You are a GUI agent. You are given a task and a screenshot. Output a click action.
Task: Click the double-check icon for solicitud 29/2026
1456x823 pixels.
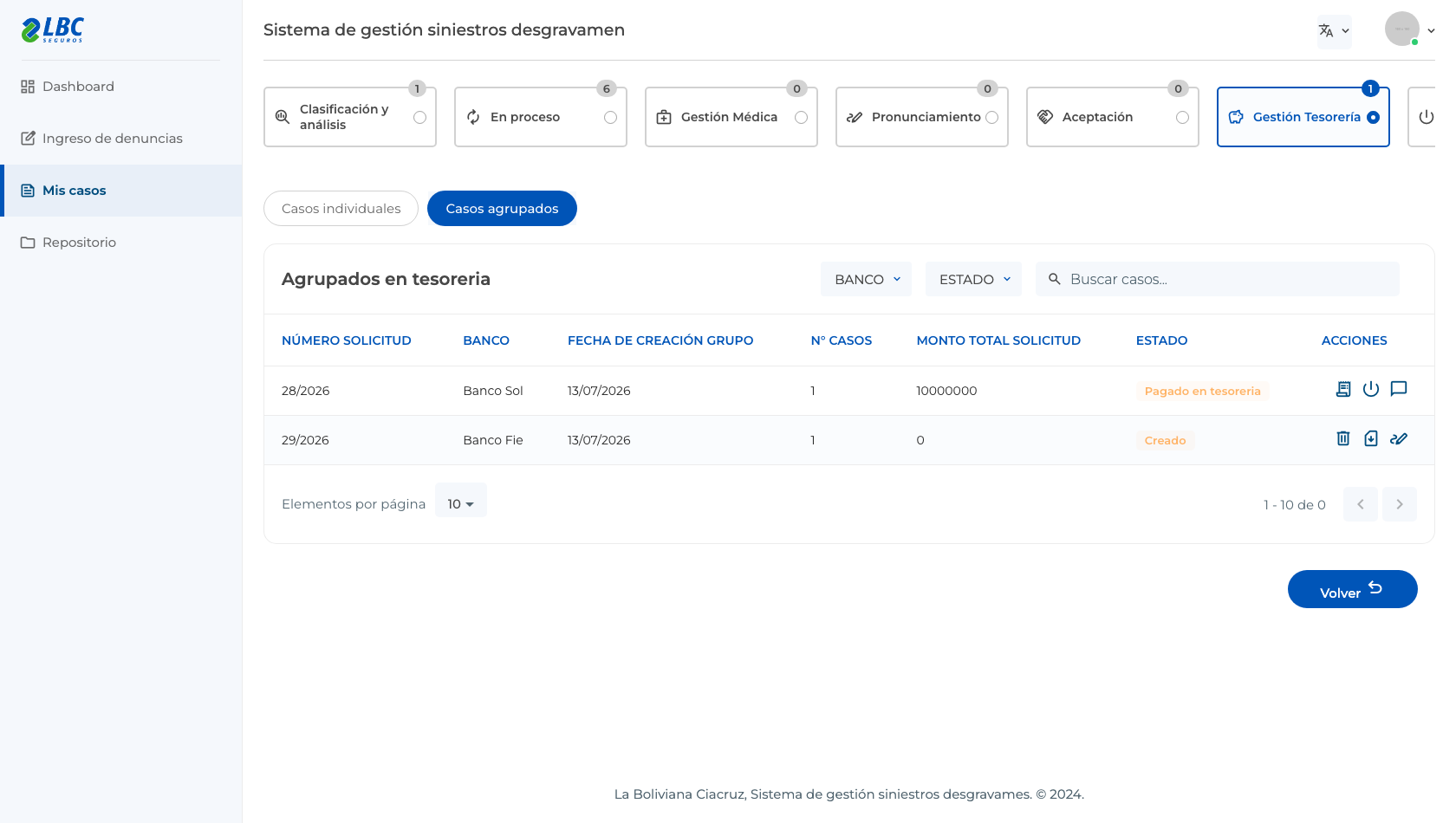(1399, 438)
